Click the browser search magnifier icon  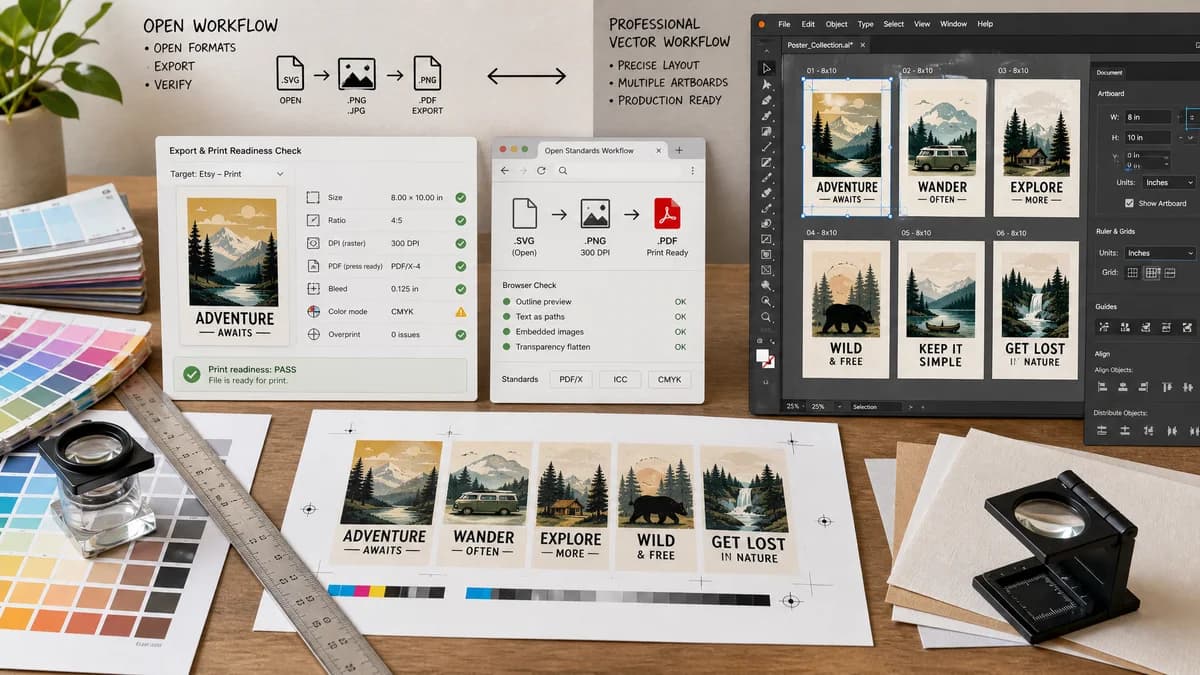tap(563, 171)
